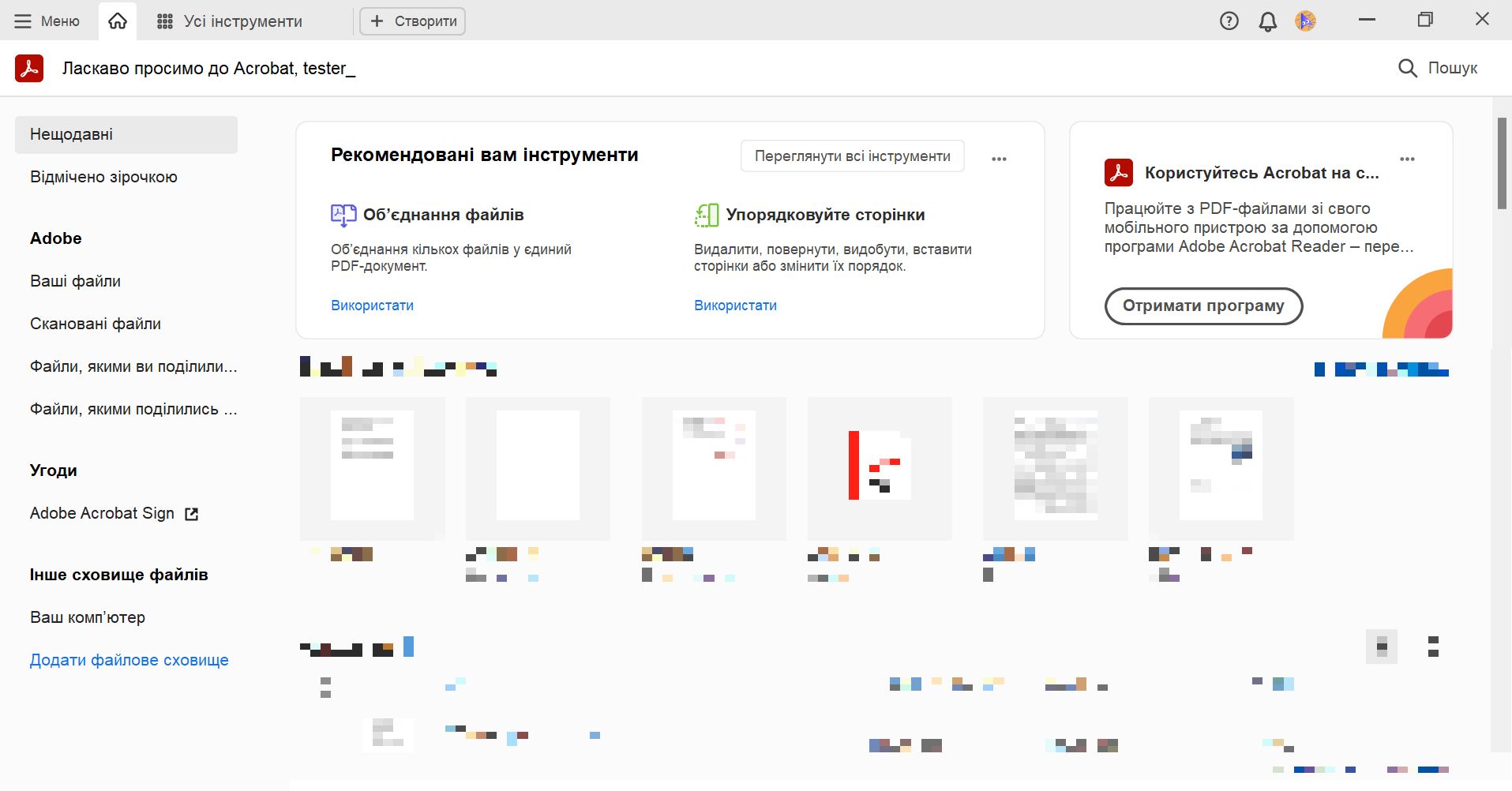Click the Adobe Acrobat logo icon
The width and height of the screenshot is (1512, 791).
coord(28,68)
